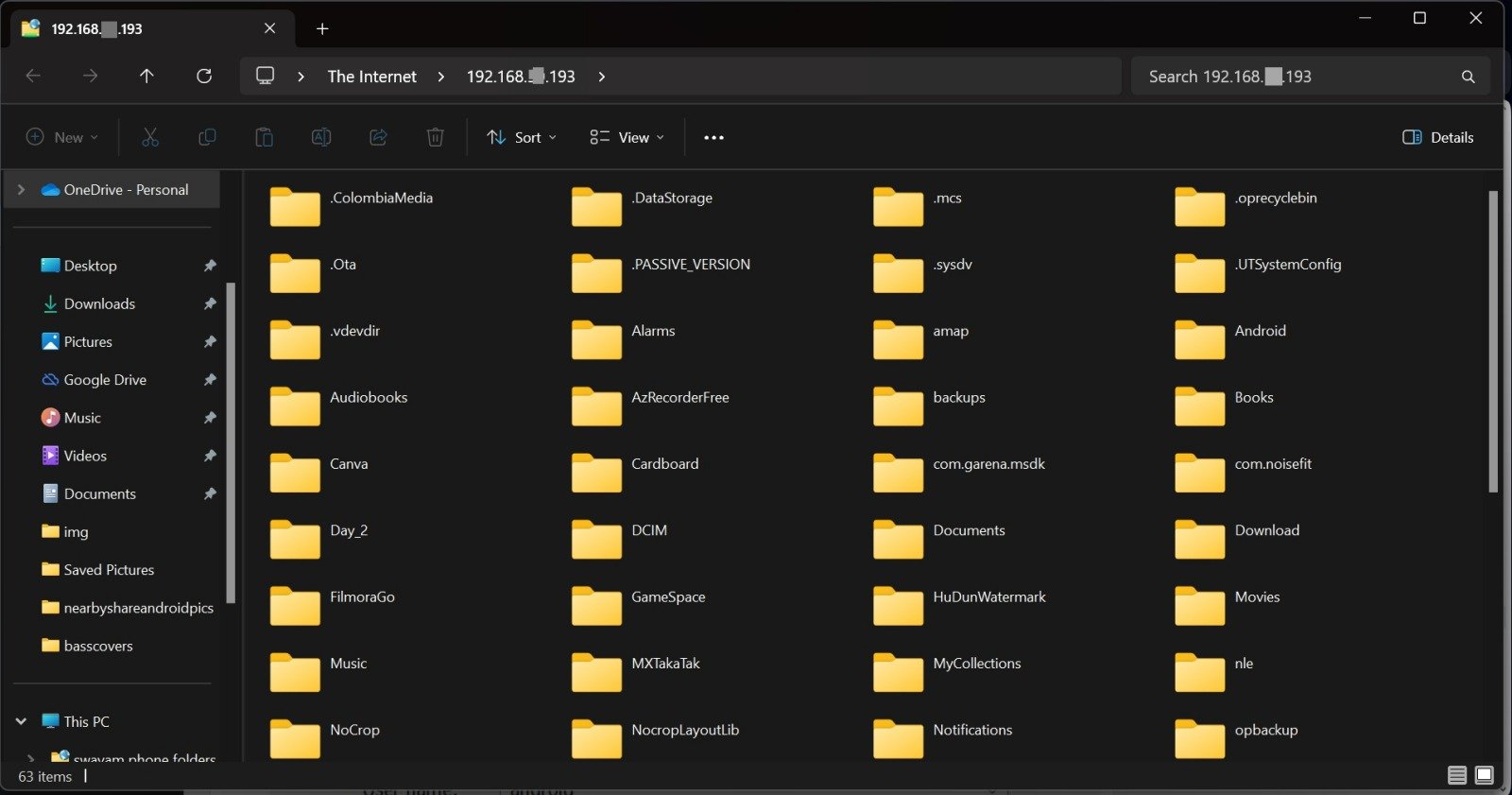Click the Copy icon in toolbar

[x=207, y=137]
